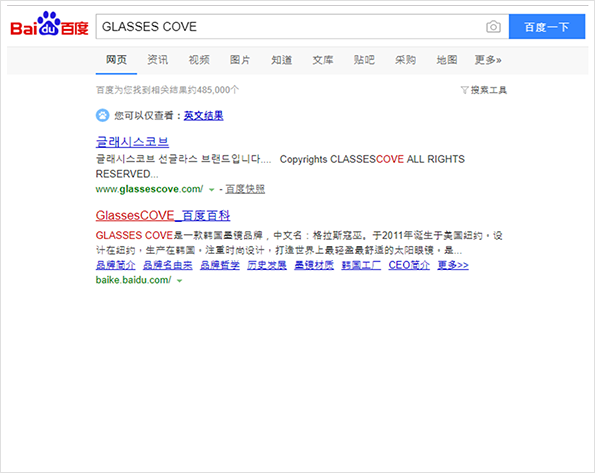Click the 墨镜材质 sublink
595x473 pixels.
click(x=314, y=265)
